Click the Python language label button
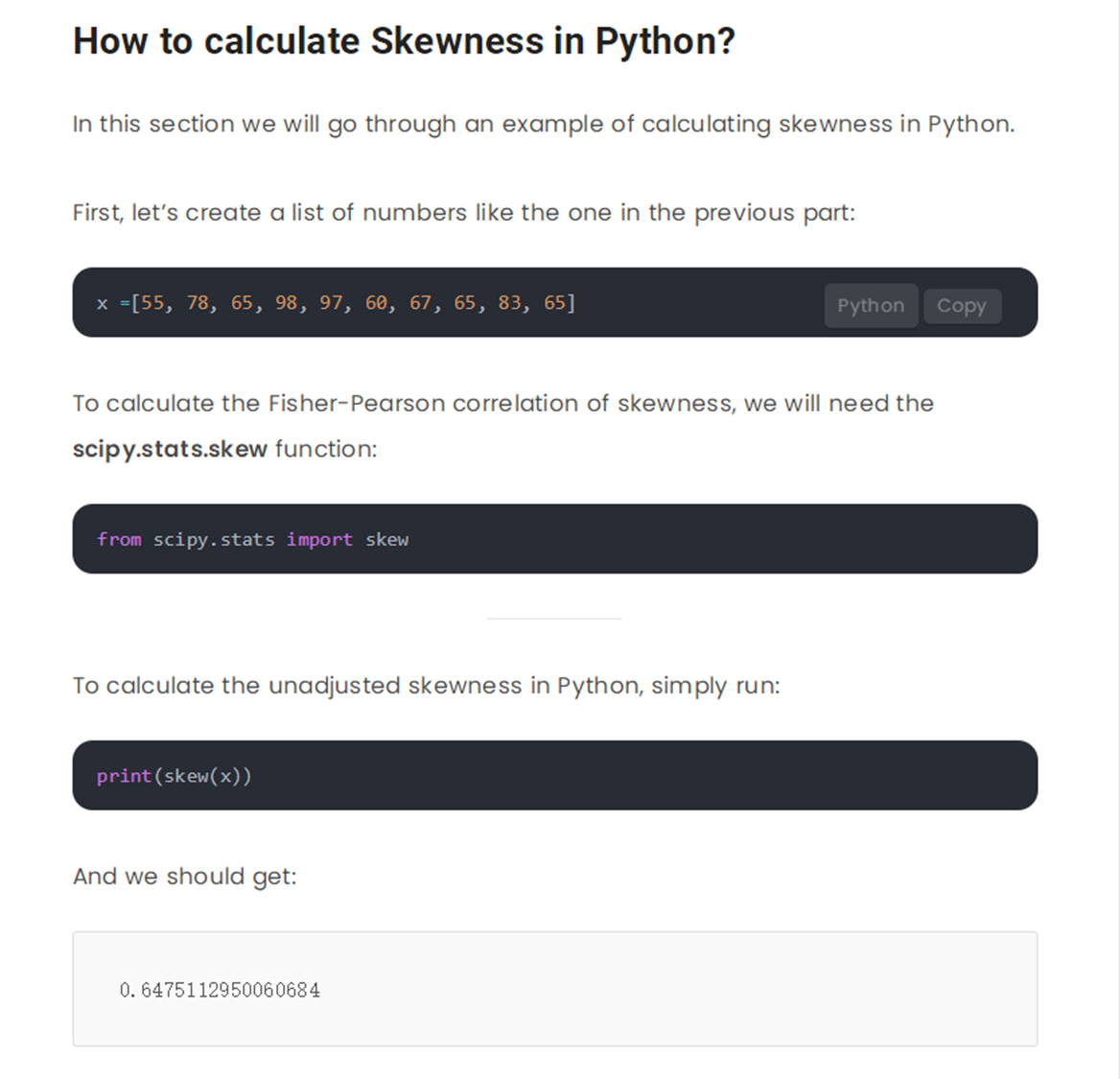This screenshot has height=1079, width=1120. click(x=871, y=306)
